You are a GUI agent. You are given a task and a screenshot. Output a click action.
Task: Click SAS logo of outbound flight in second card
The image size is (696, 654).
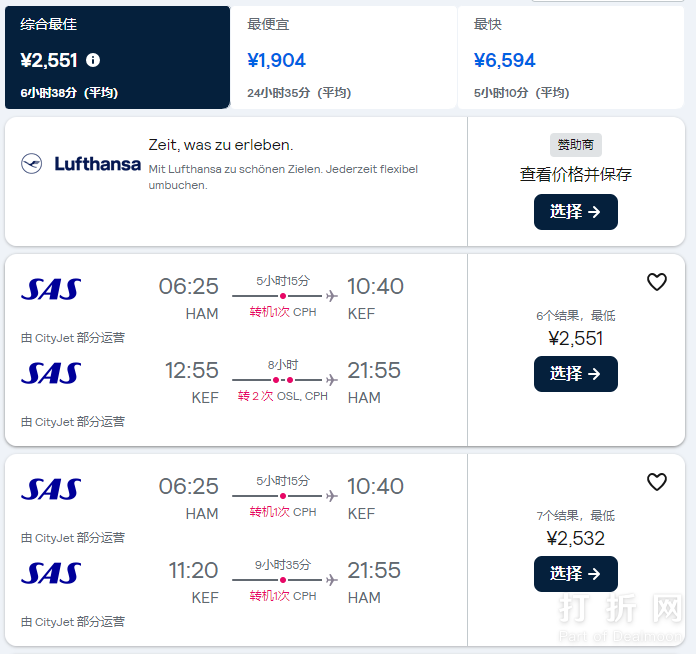click(x=51, y=489)
